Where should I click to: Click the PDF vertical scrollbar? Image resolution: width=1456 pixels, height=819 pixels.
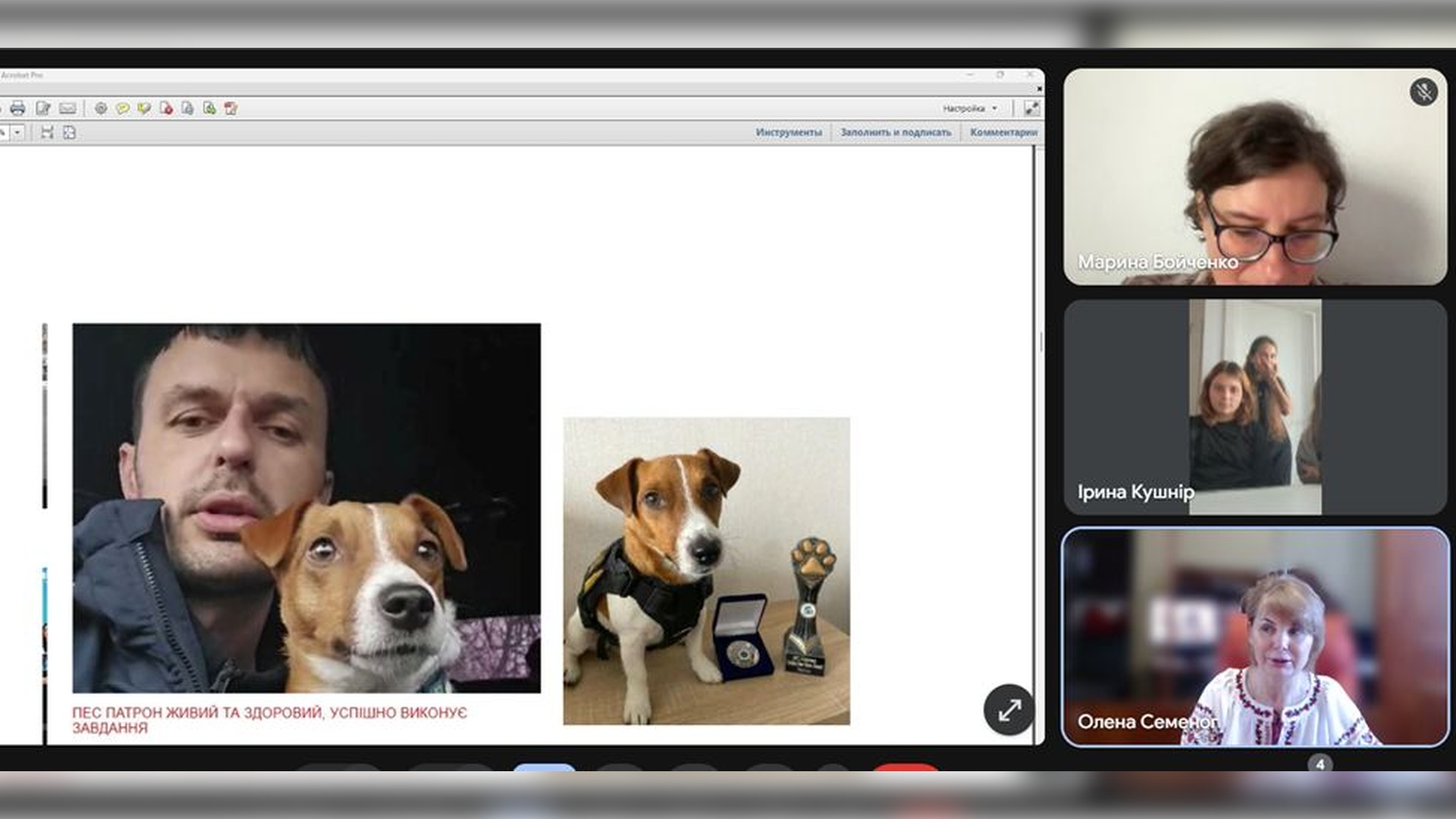[1040, 341]
